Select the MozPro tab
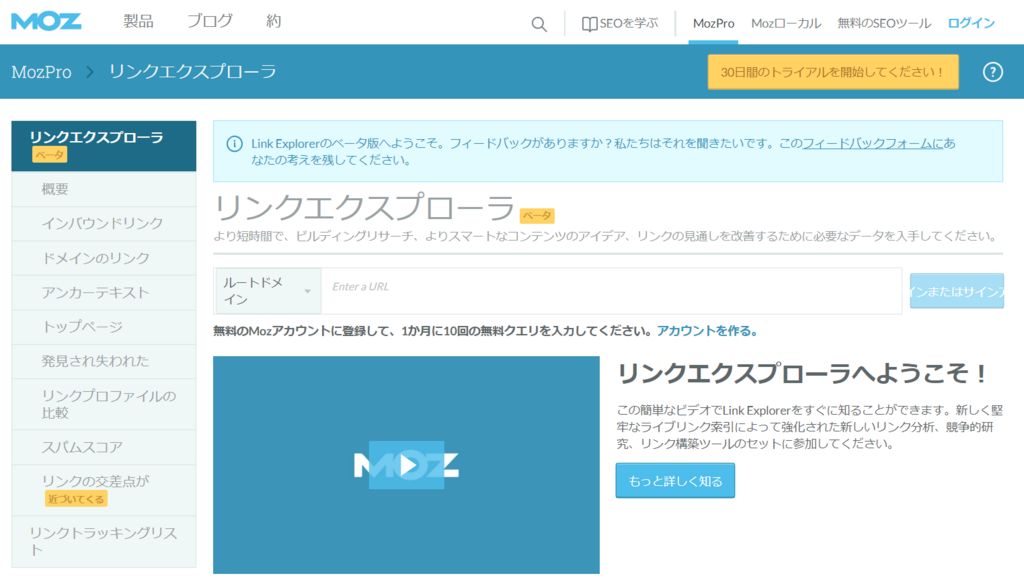Screen dimensions: 1024x582 pos(713,24)
